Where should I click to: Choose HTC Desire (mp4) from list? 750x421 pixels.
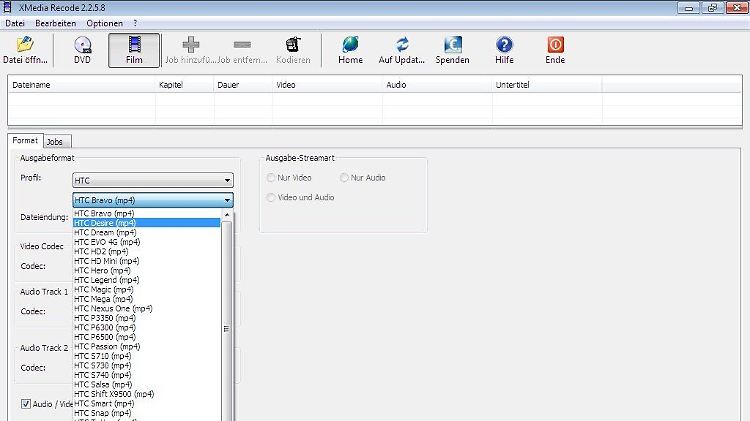point(146,223)
